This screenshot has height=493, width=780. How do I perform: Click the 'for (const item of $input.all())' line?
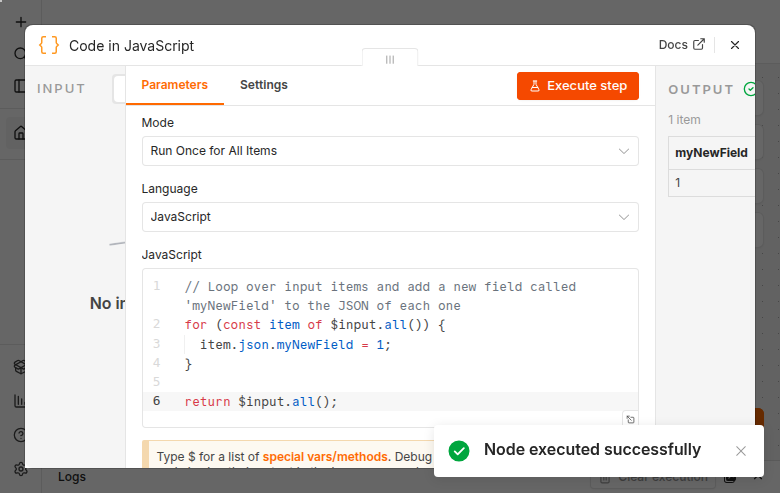(x=314, y=325)
